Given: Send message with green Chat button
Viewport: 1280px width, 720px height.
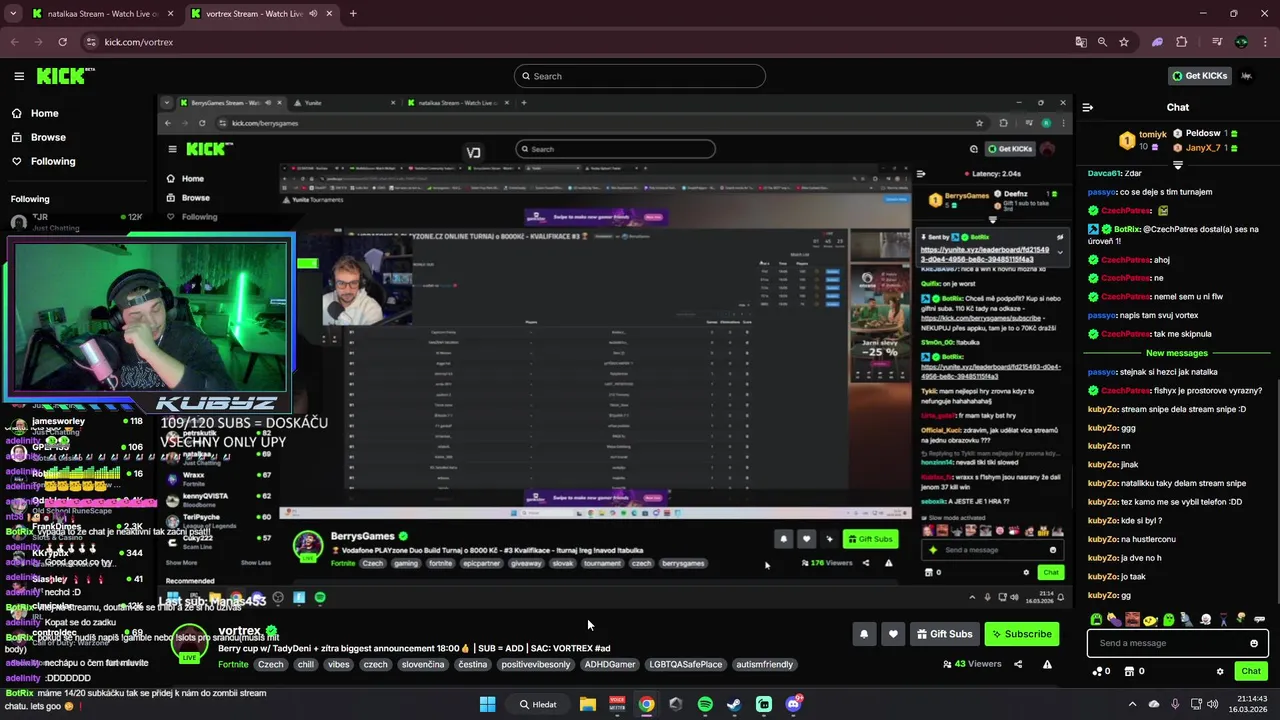Looking at the screenshot, I should pos(1250,671).
